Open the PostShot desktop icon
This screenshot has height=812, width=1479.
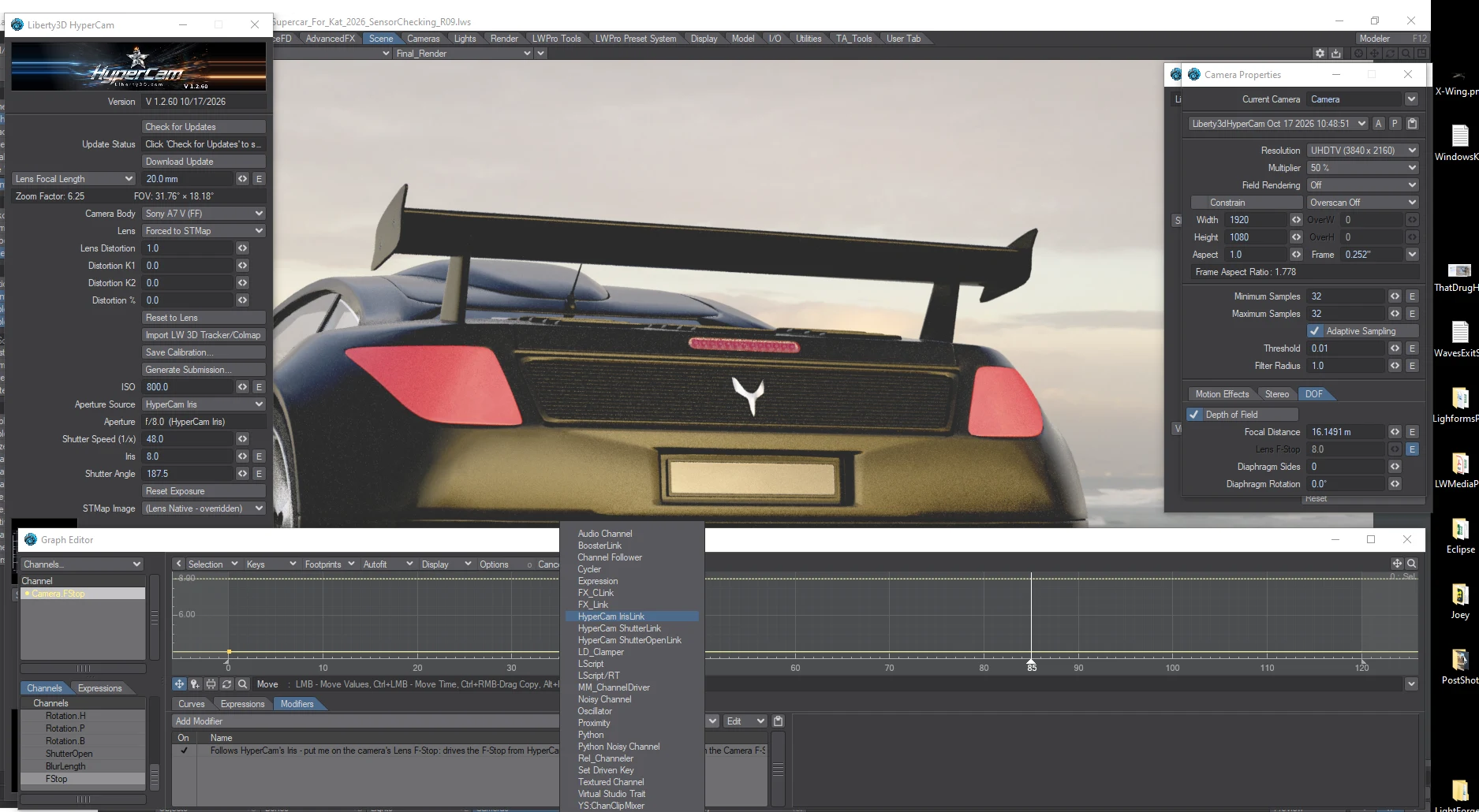click(1460, 666)
